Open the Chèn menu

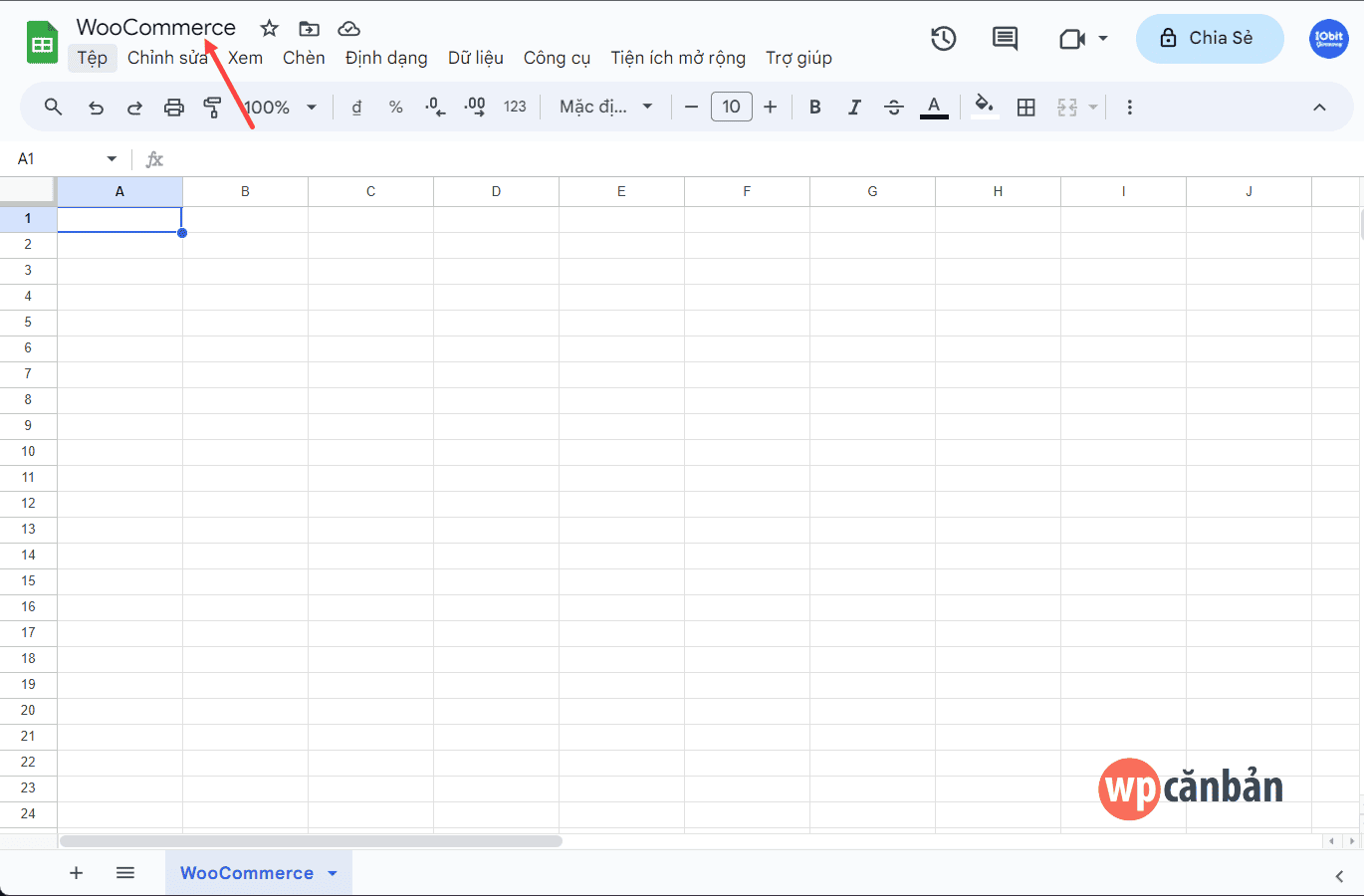click(304, 58)
